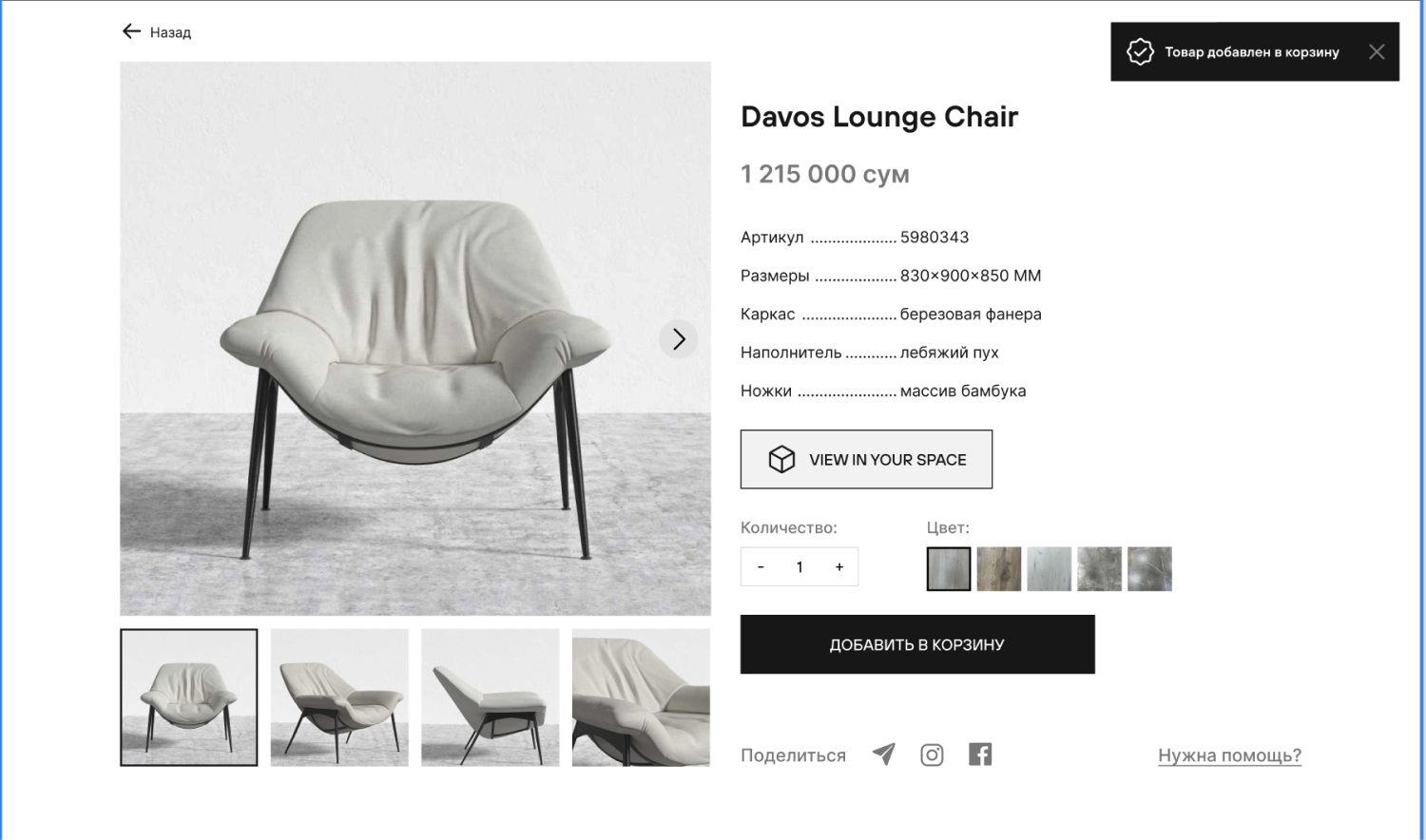Show next chair image with right chevron
This screenshot has height=840, width=1426.
point(678,339)
